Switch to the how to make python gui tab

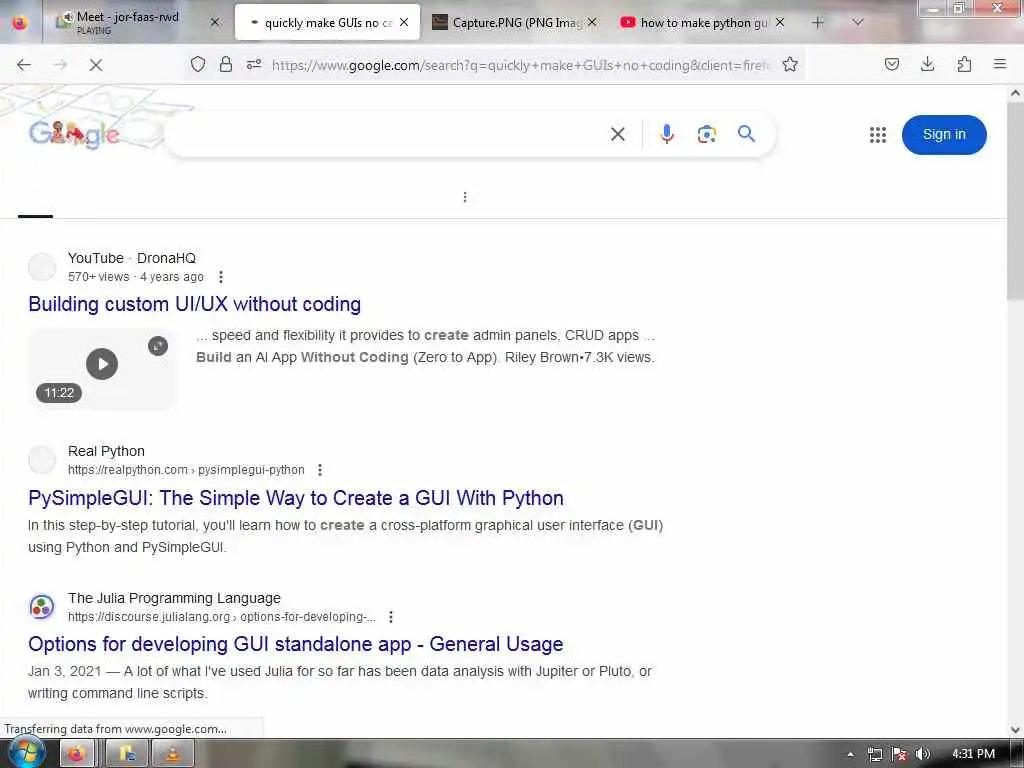point(703,22)
